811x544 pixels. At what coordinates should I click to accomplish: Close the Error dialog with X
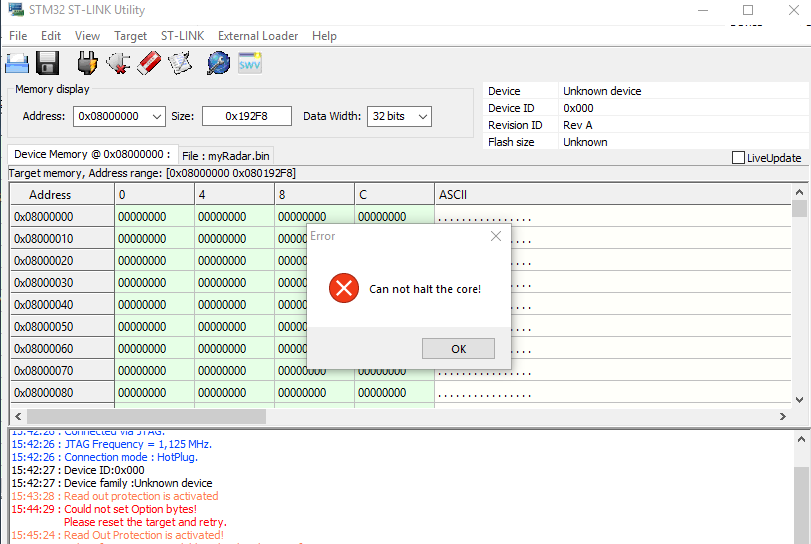tap(495, 236)
